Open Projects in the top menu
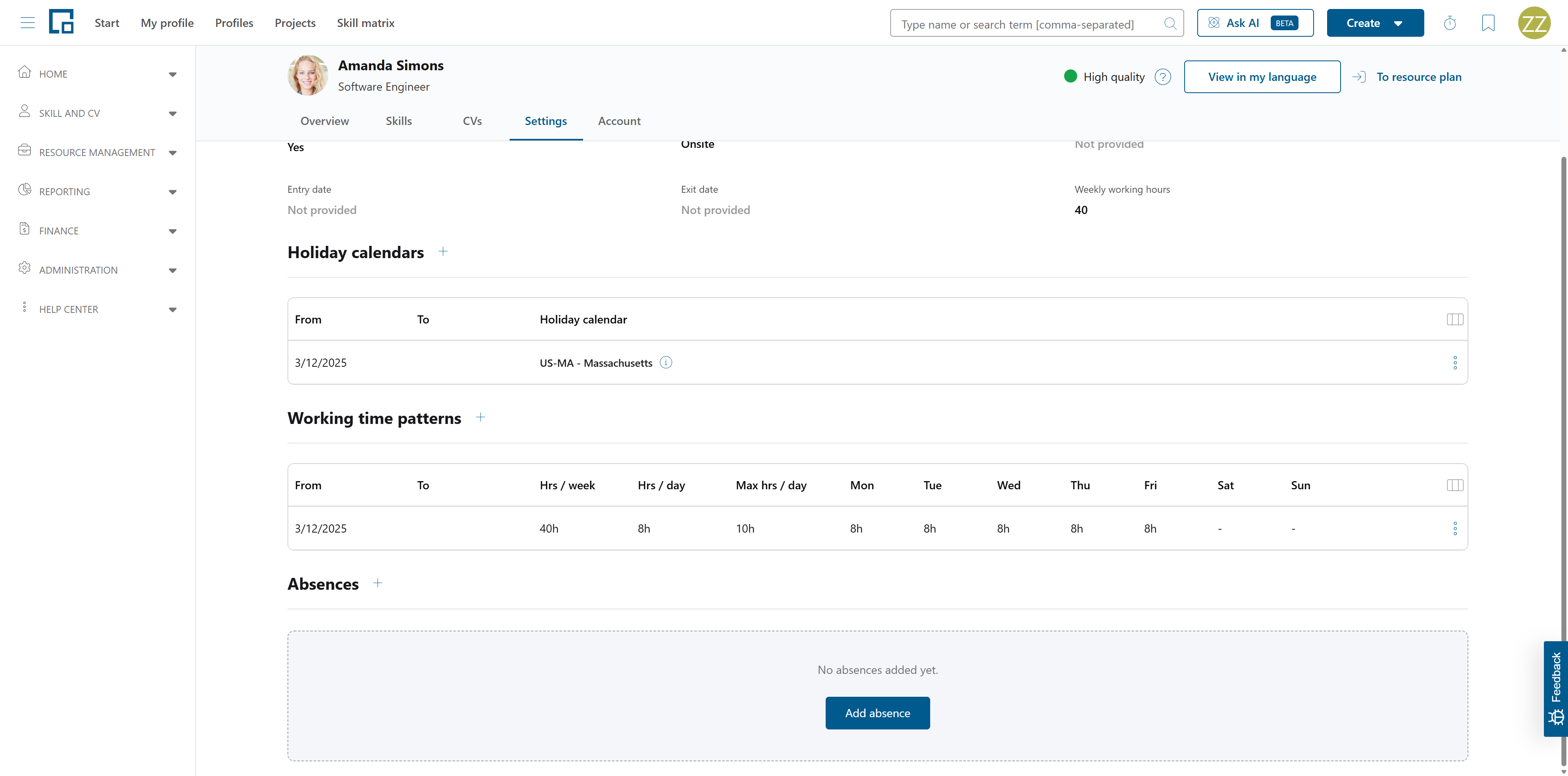This screenshot has height=776, width=1568. [295, 23]
